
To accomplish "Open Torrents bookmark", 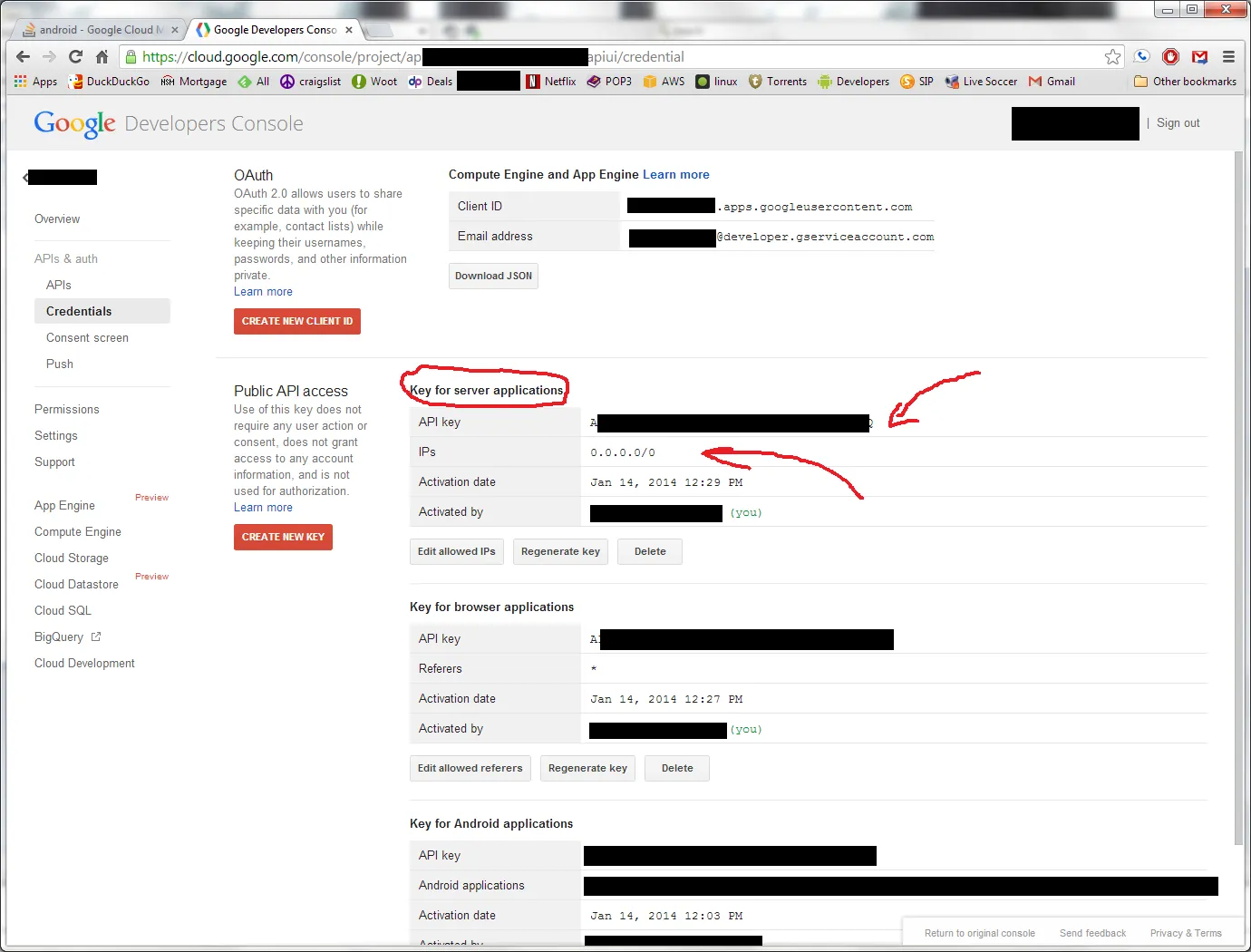I will (777, 82).
